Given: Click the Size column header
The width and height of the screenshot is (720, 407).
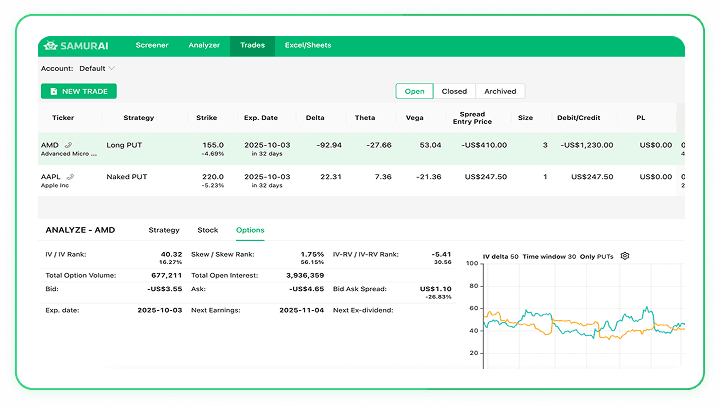Looking at the screenshot, I should click(525, 118).
